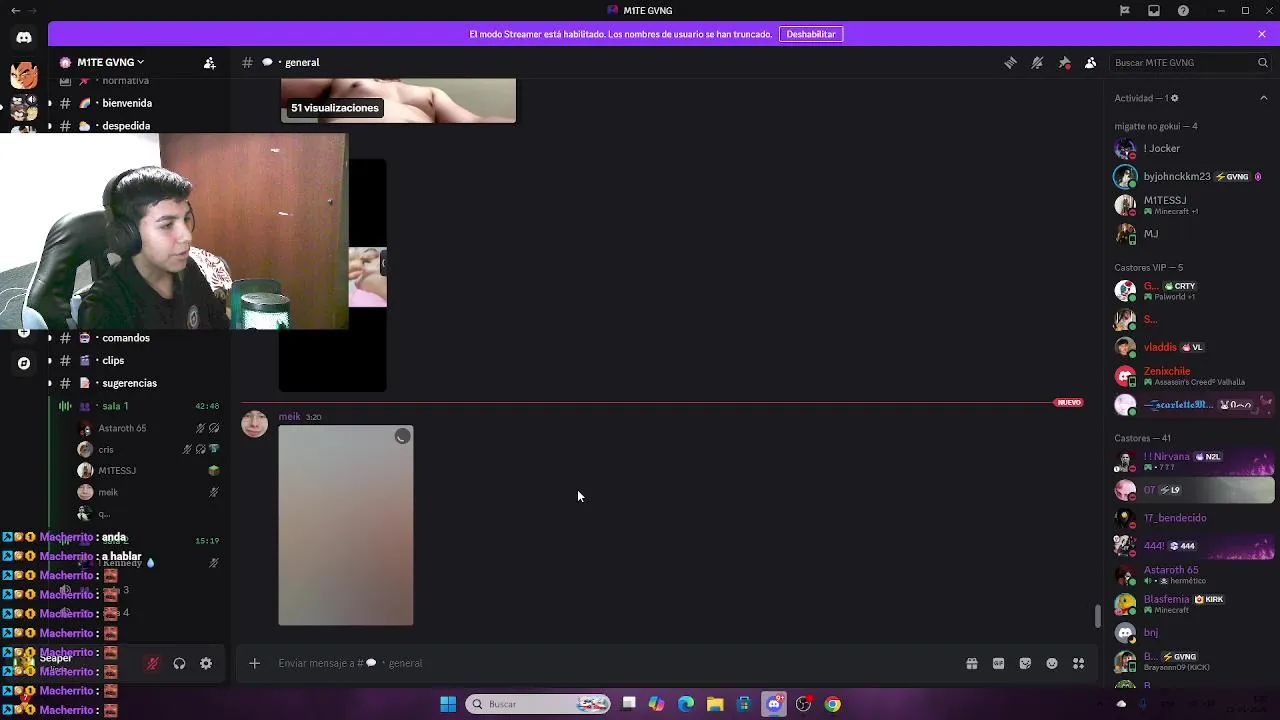Open the inbox icon in title bar
The height and width of the screenshot is (720, 1280).
1154,10
